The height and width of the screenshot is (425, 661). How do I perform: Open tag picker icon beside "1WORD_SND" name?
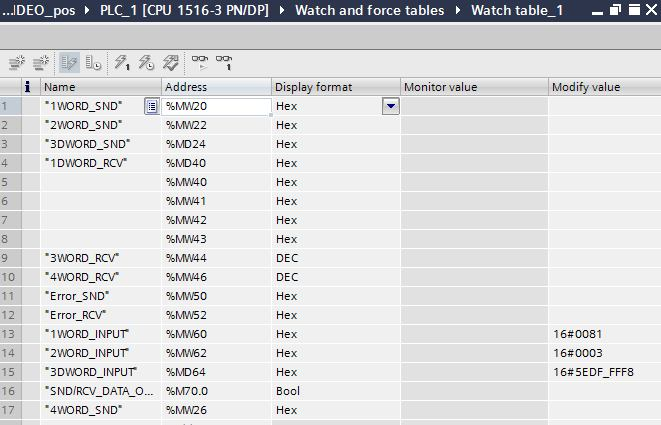click(x=151, y=105)
